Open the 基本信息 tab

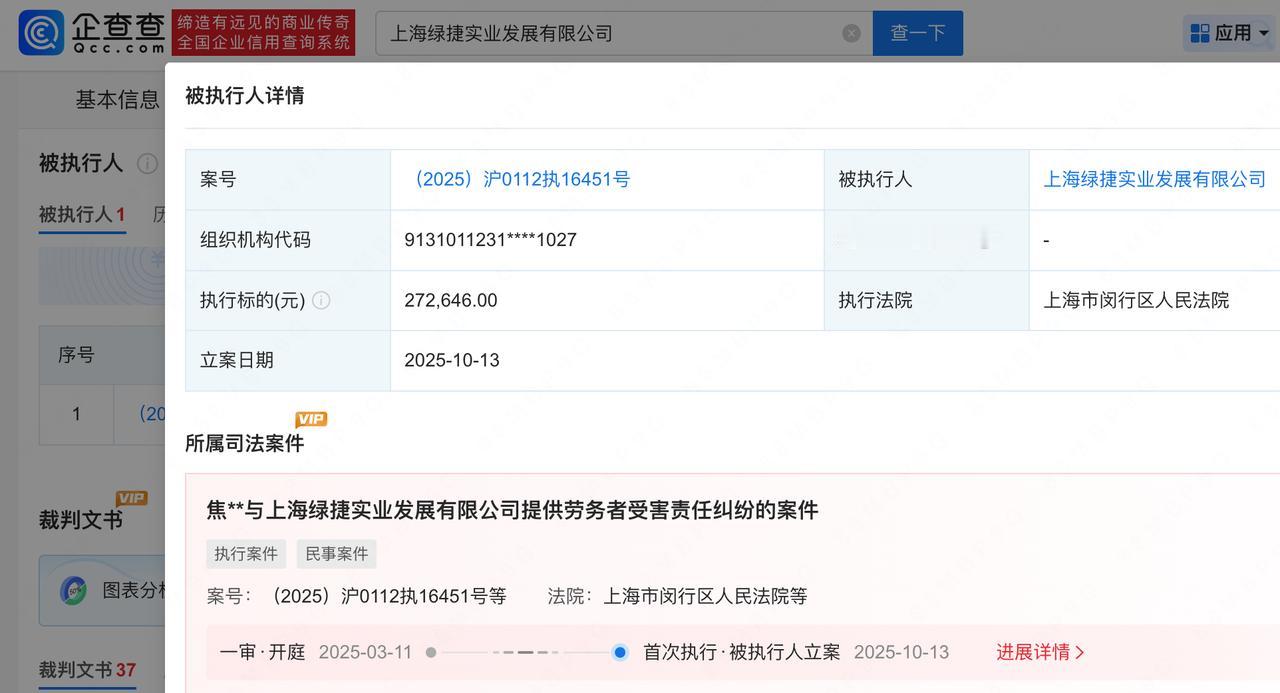pos(116,99)
